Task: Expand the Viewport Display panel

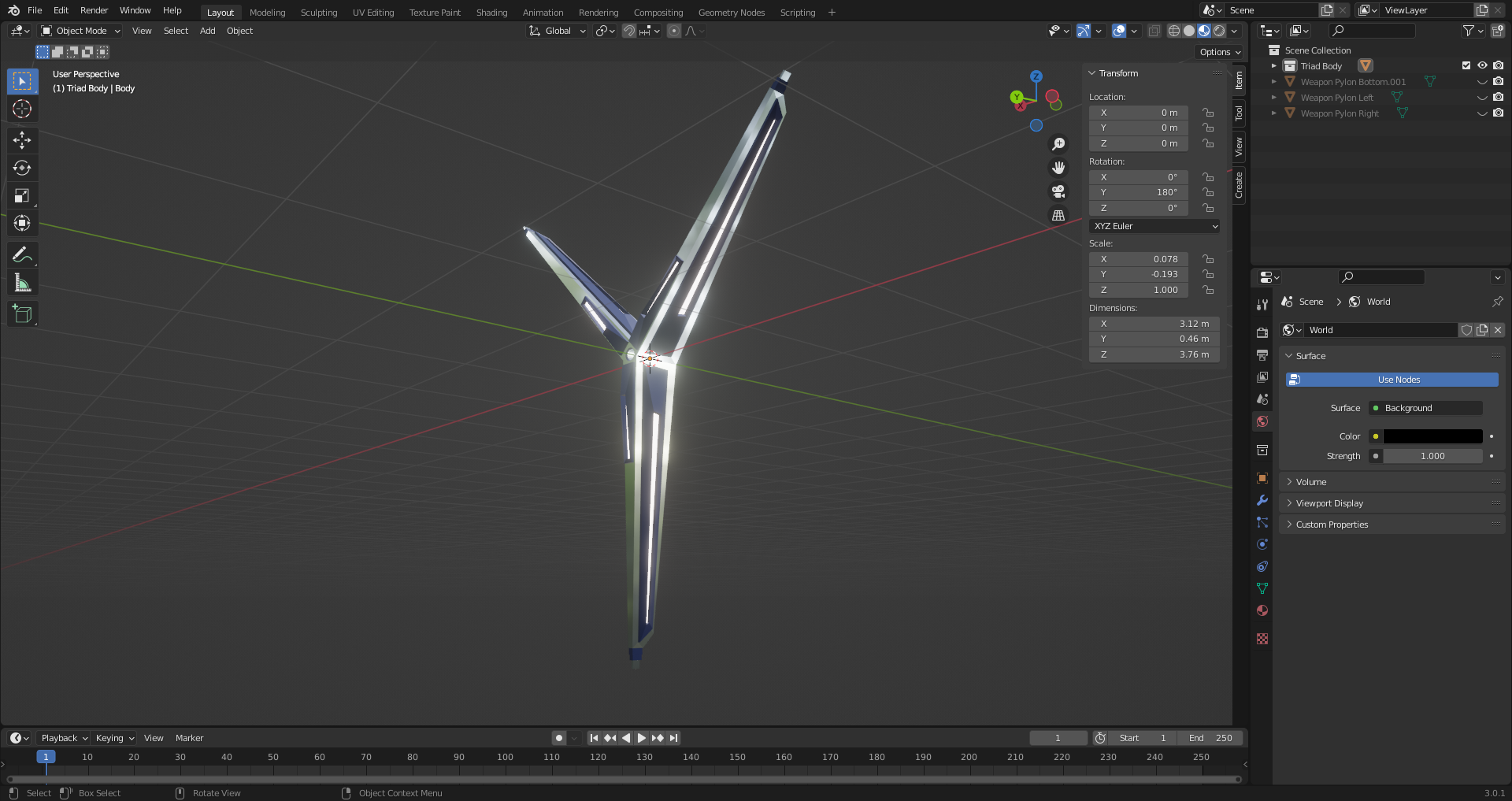Action: click(x=1329, y=503)
